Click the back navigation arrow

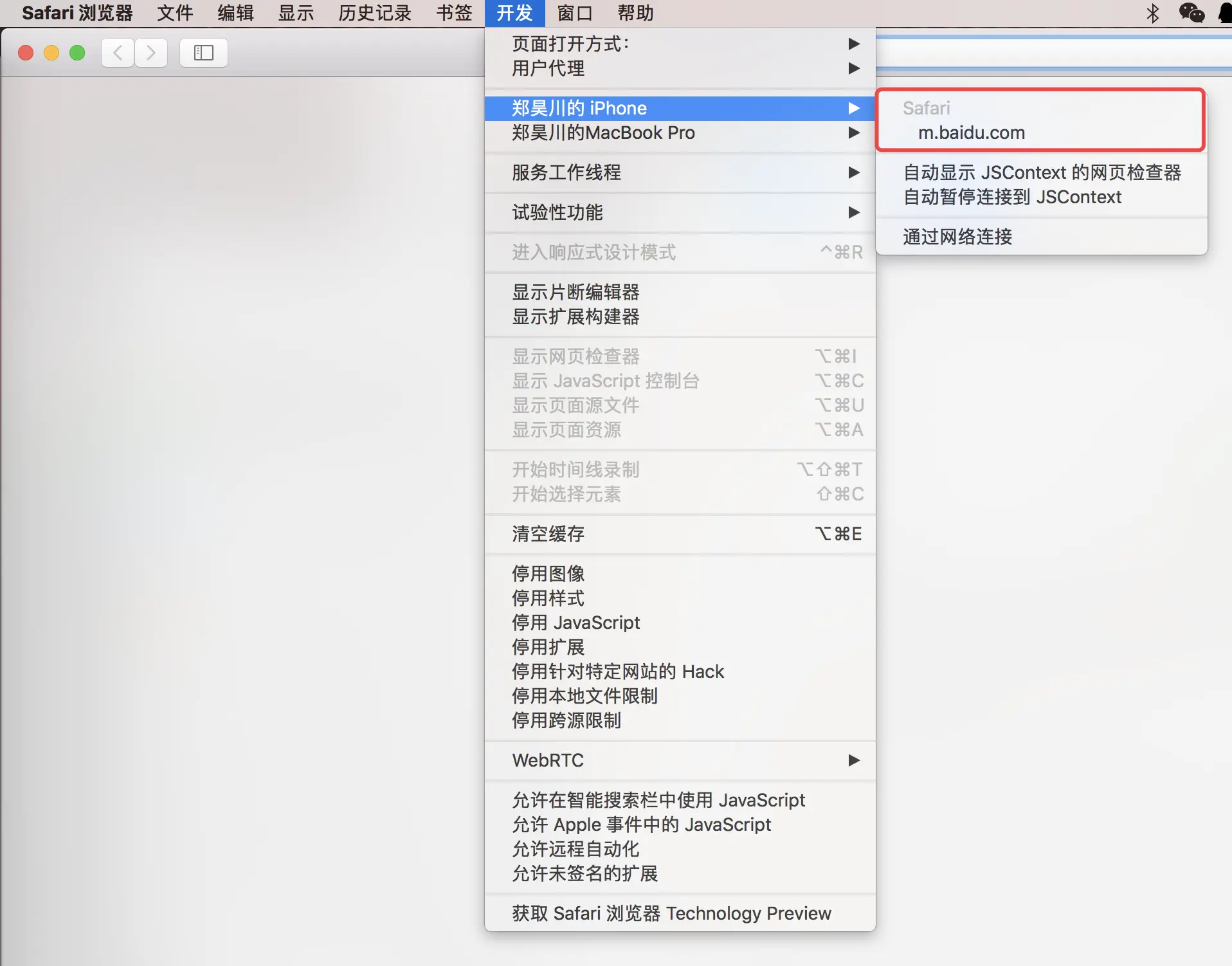(x=117, y=52)
